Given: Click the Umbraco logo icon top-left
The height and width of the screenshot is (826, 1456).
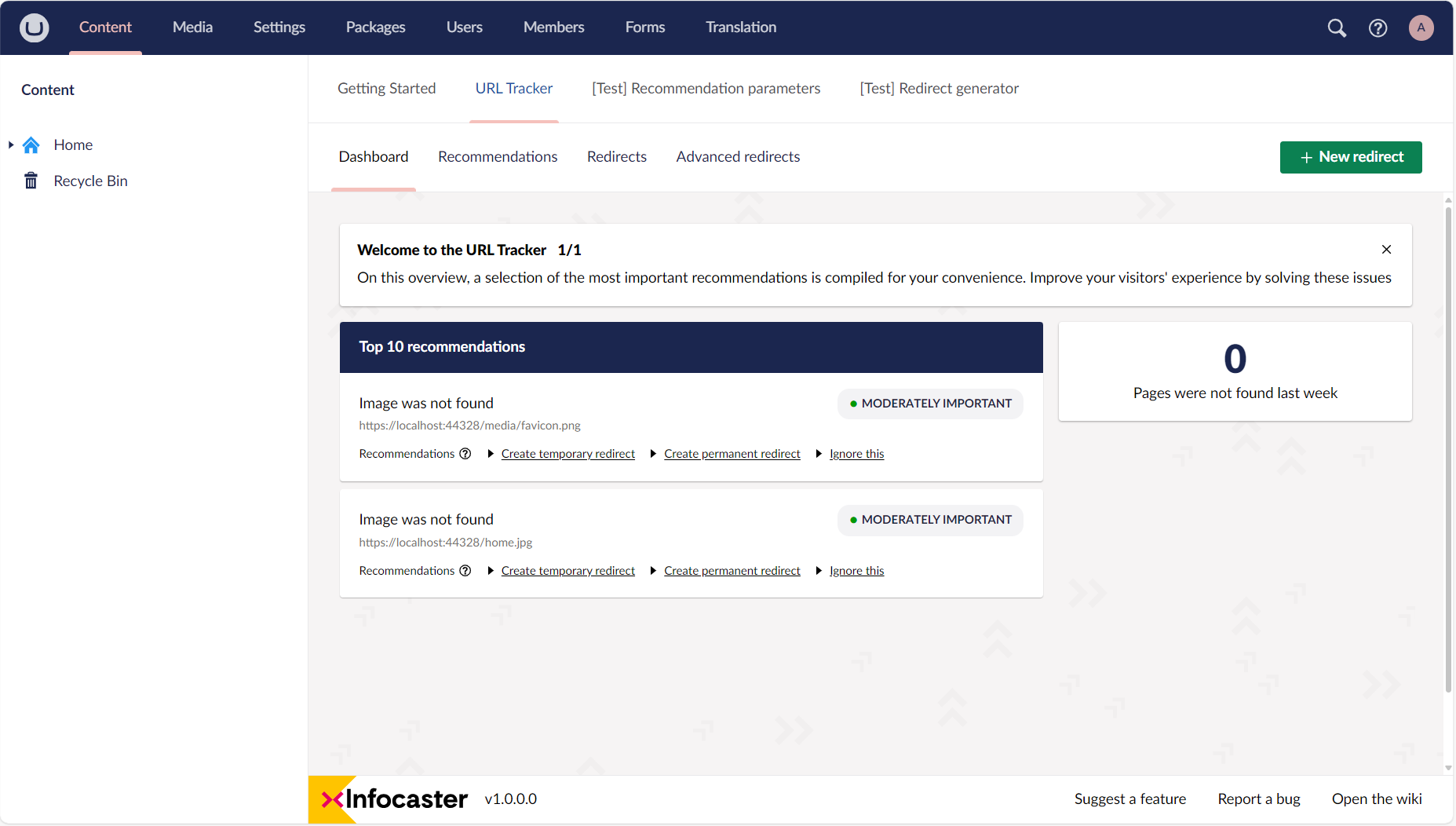Looking at the screenshot, I should tap(33, 27).
